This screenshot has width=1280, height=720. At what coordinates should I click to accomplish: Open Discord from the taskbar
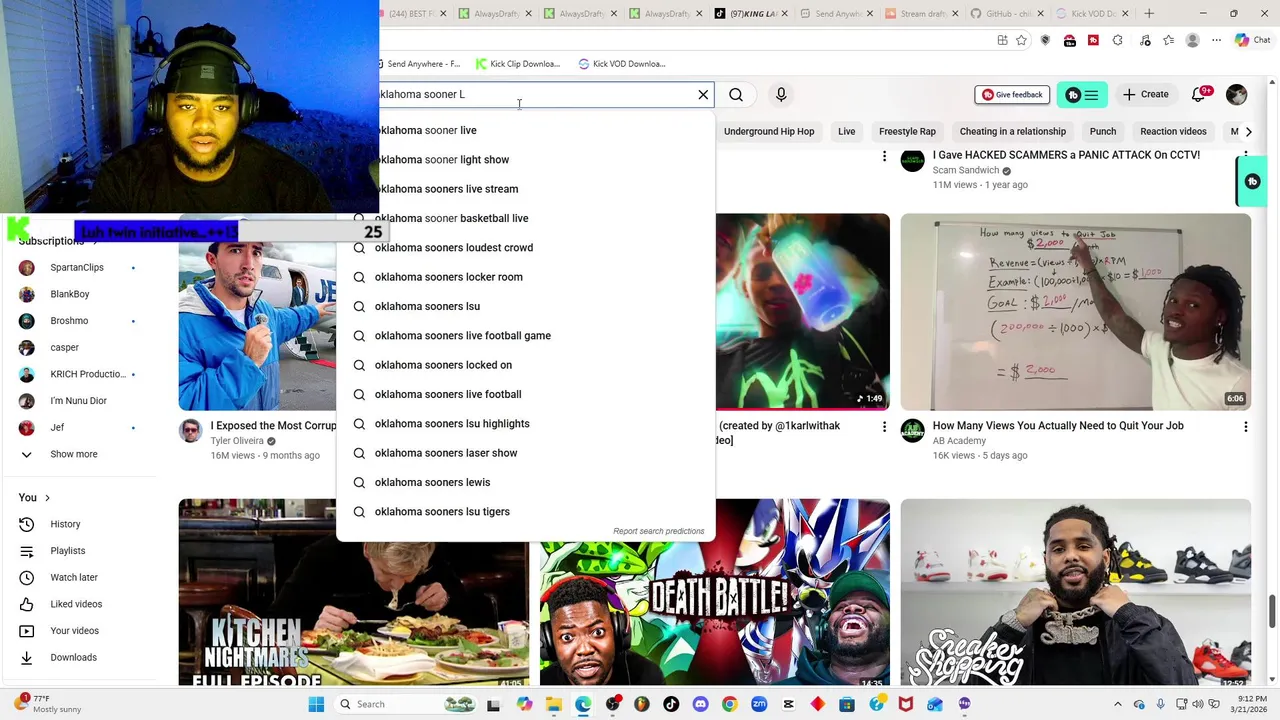coord(700,704)
